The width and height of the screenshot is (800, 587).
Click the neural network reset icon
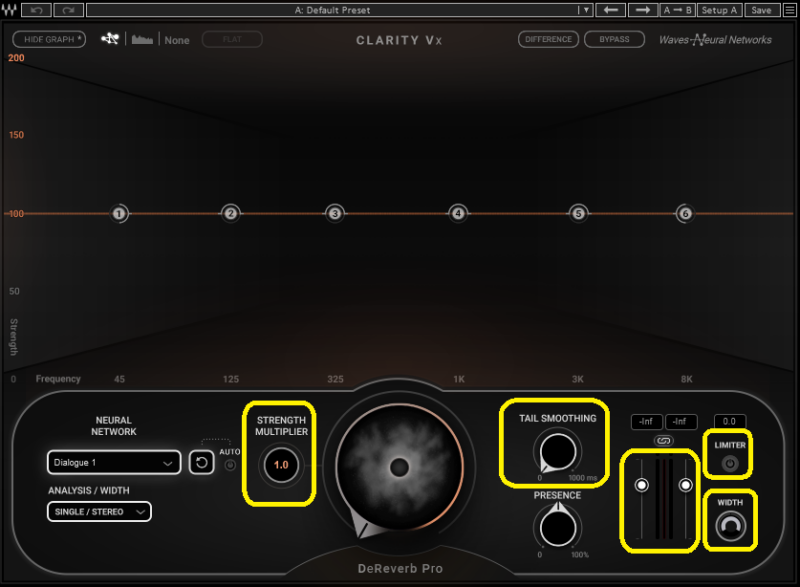tap(201, 463)
